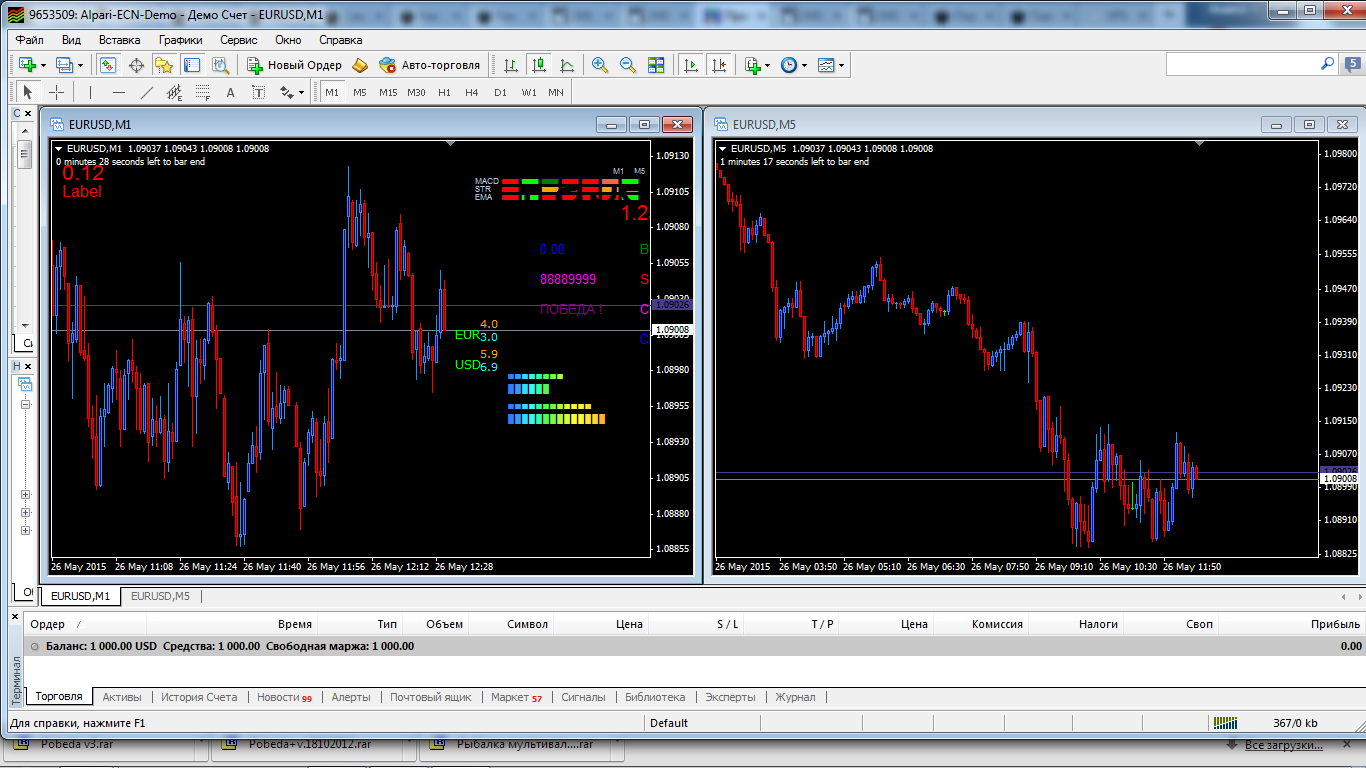Open the Вставка menu
Image resolution: width=1366 pixels, height=768 pixels.
tap(120, 40)
